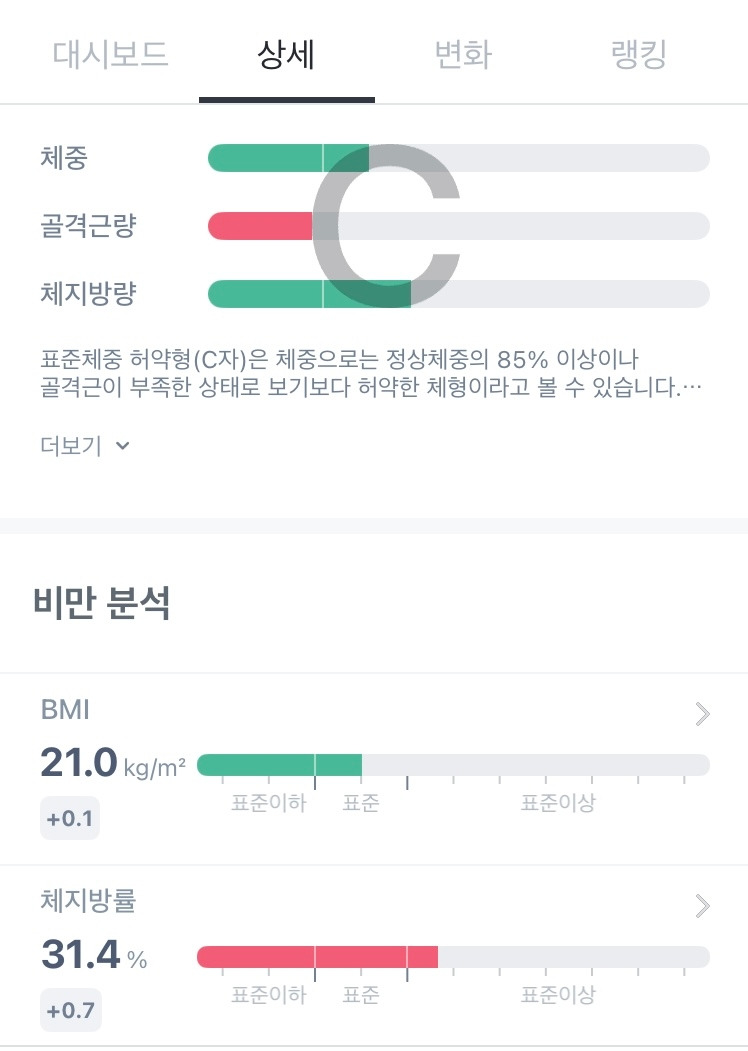This screenshot has width=748, height=1051.
Task: Tap the 체지방률 red gauge bar
Action: click(317, 957)
